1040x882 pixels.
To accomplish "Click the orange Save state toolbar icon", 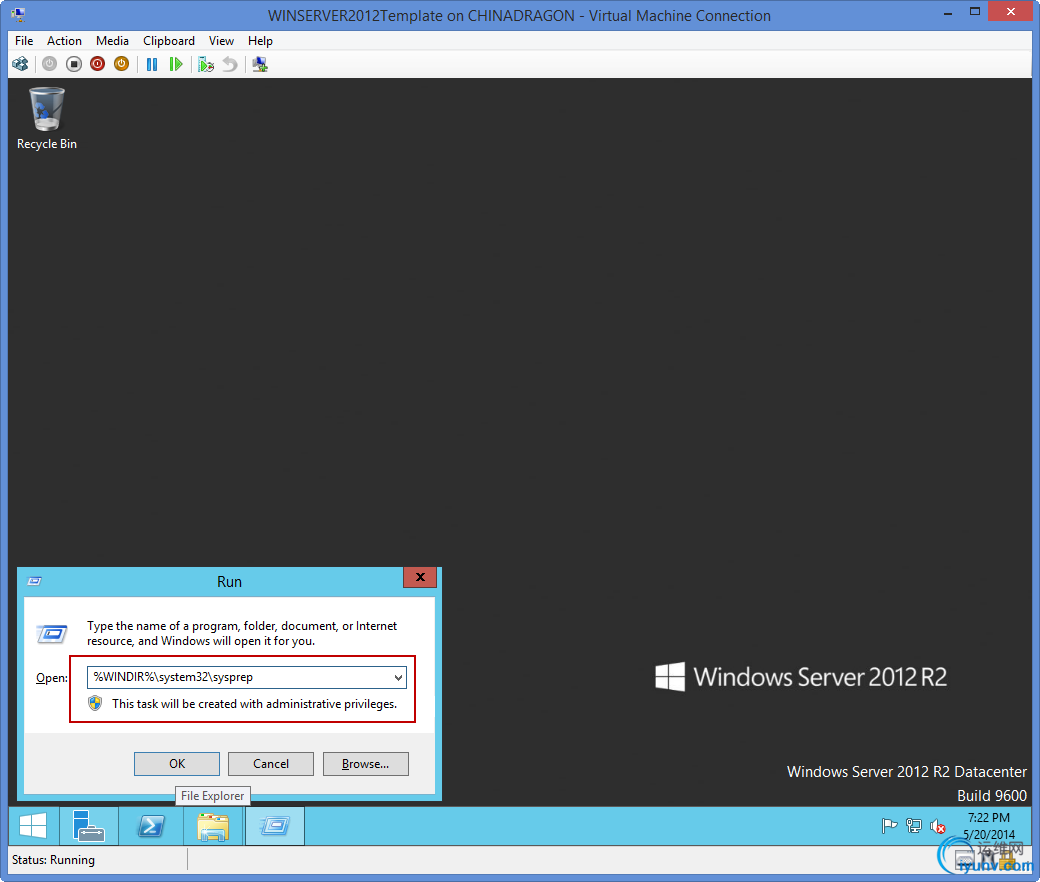I will click(121, 64).
